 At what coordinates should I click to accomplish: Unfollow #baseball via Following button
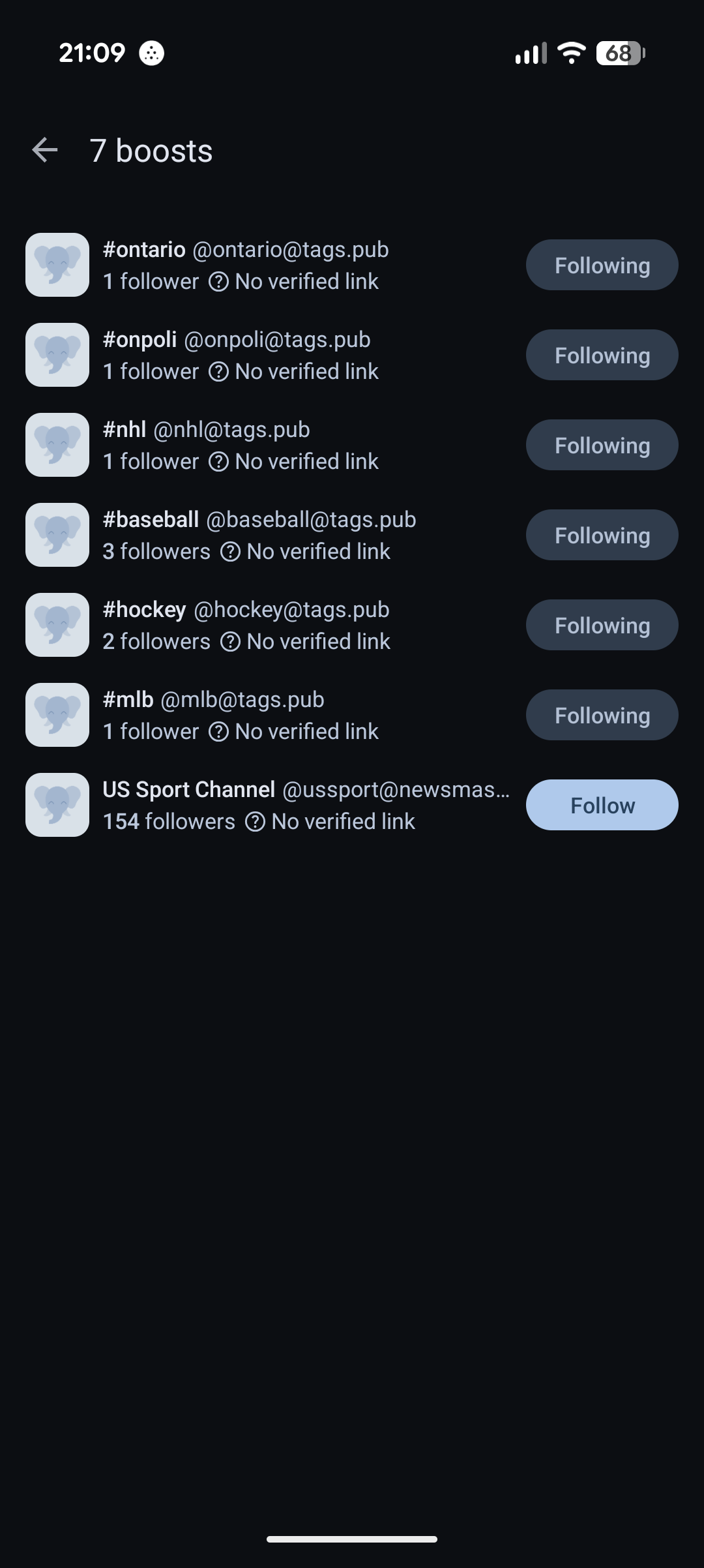[602, 535]
